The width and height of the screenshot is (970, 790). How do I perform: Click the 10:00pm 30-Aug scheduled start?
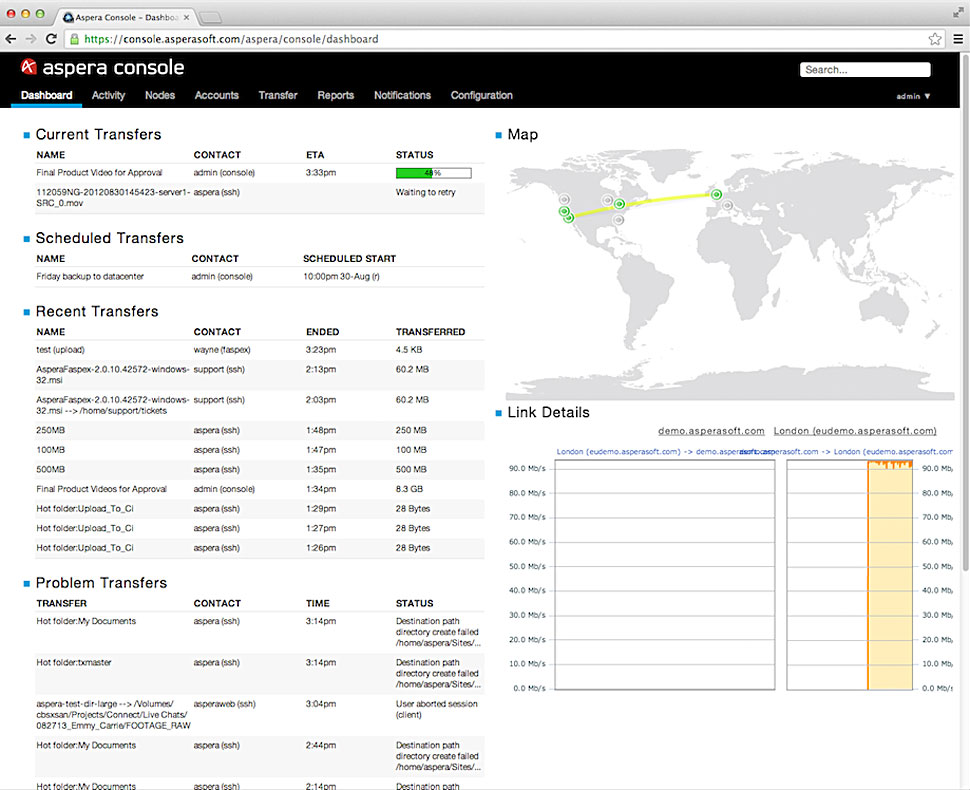(341, 277)
